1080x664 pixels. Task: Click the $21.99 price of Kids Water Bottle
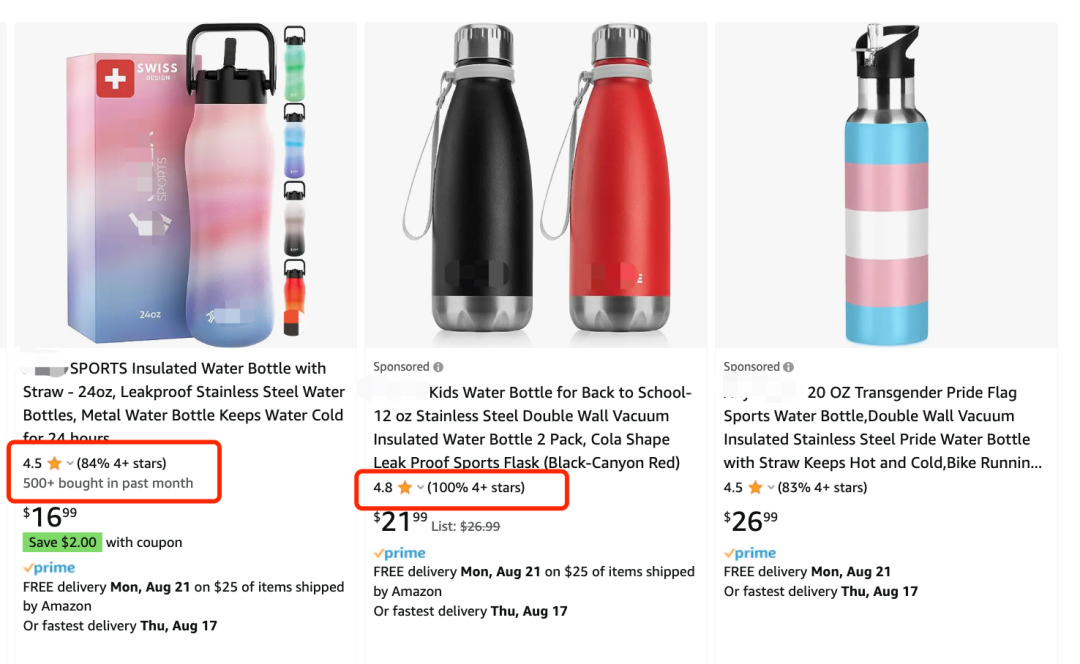(400, 521)
